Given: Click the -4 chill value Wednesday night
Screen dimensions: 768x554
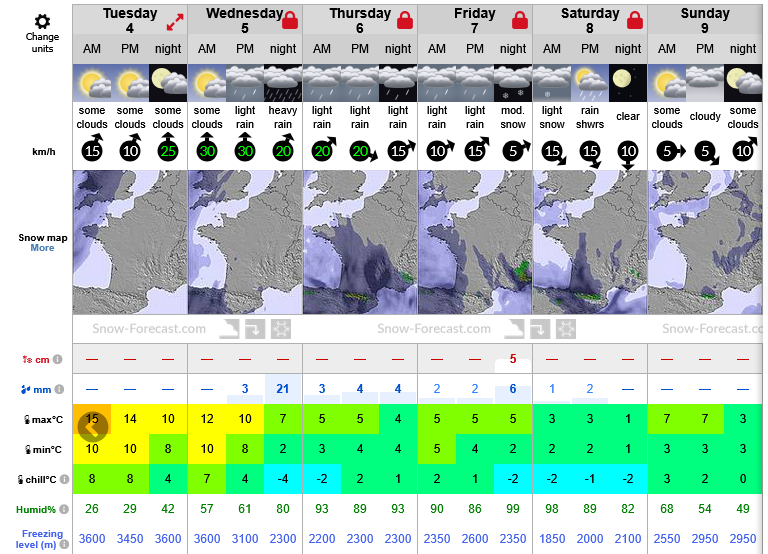Looking at the screenshot, I should pos(283,479).
